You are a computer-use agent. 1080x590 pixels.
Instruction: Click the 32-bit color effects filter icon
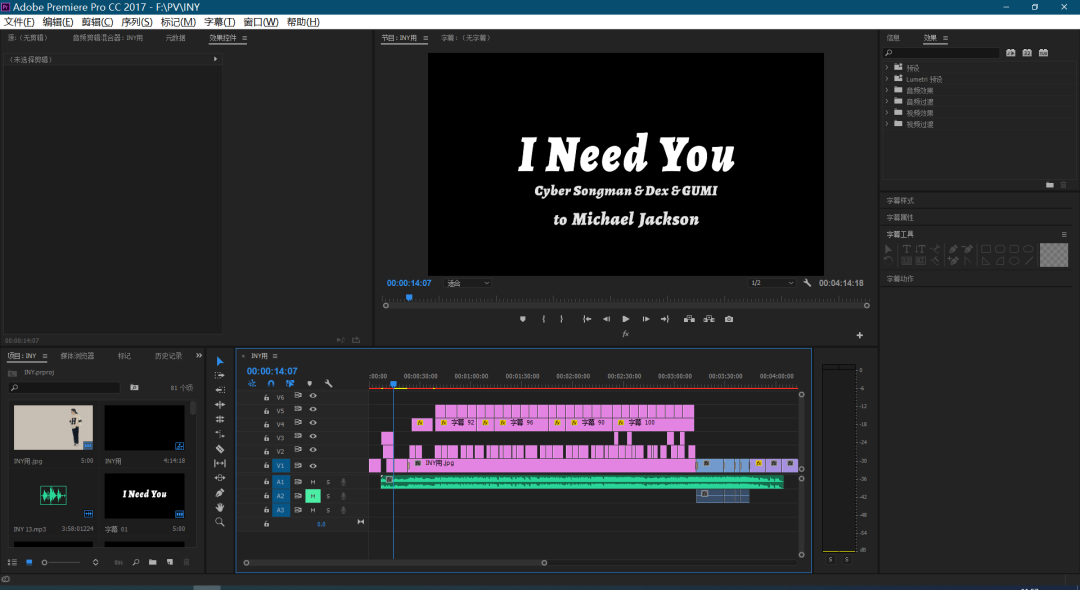(1027, 53)
